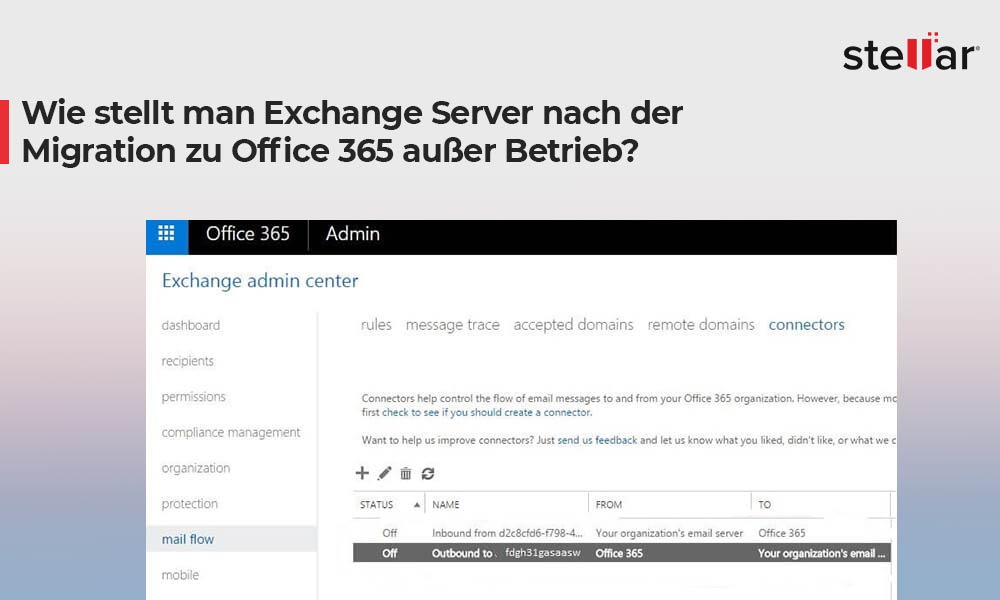The image size is (1000, 600).
Task: Open organization in the sidebar
Action: (x=196, y=468)
